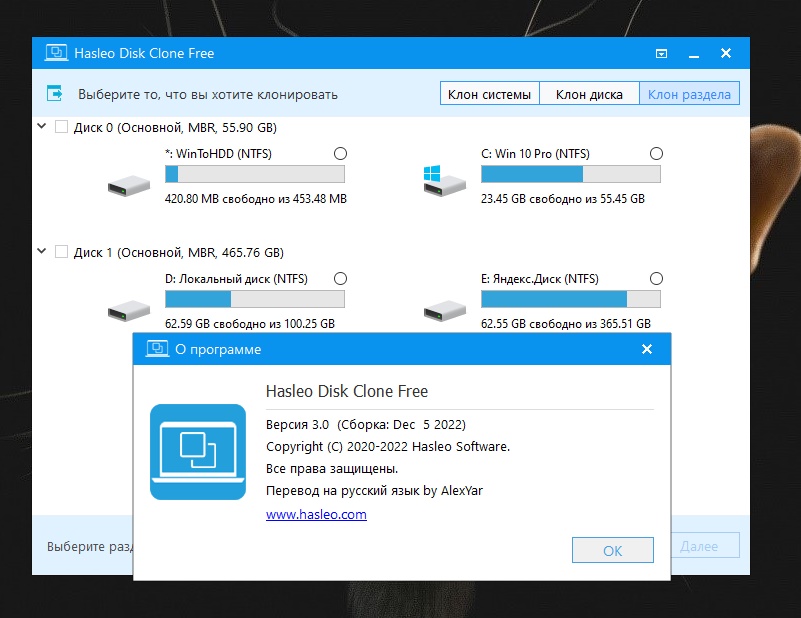
Task: Click the D: Локальный диск usage bar
Action: [x=255, y=299]
